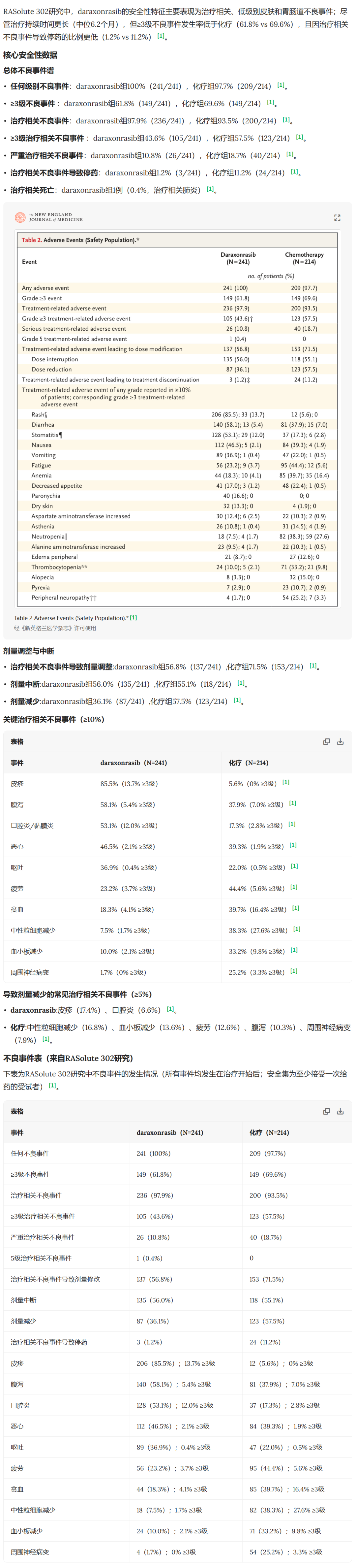The image size is (356, 1568).
Task: Select the 153 (71.5%) cell
Action: (x=267, y=1280)
